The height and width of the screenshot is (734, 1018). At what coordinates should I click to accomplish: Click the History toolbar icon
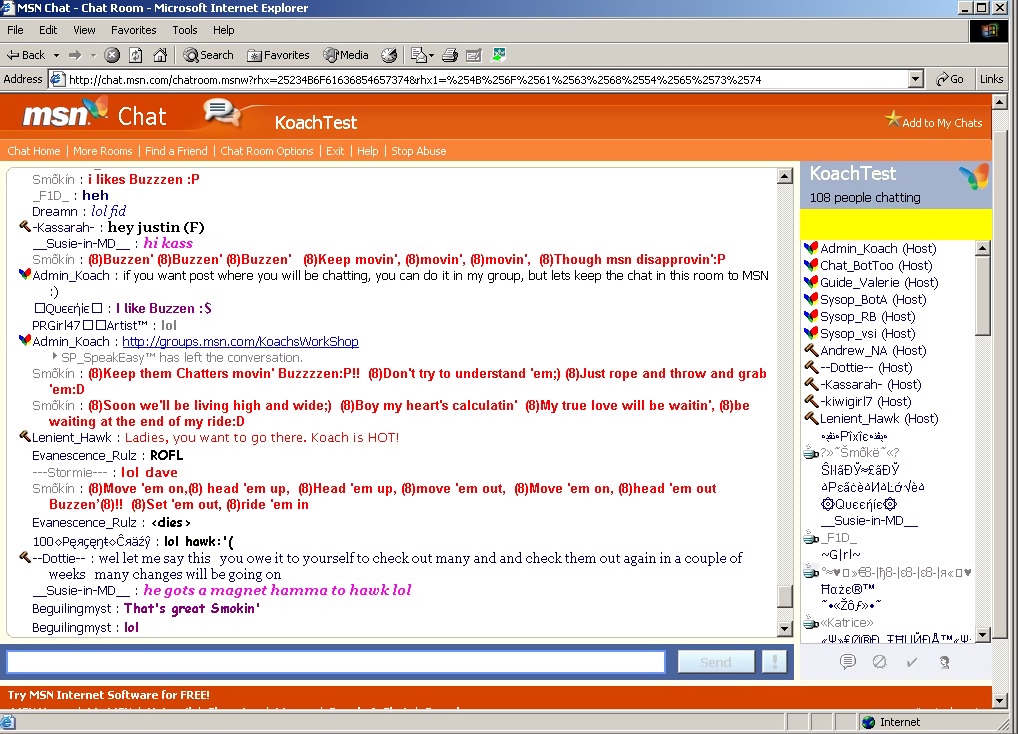click(389, 55)
